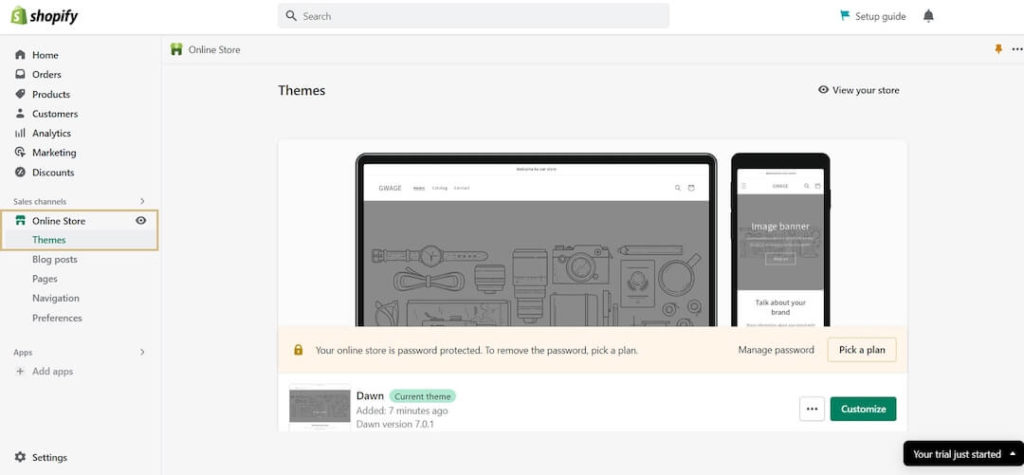Click the Online Store storefront icon in sidebar
The height and width of the screenshot is (475, 1024).
pos(20,221)
